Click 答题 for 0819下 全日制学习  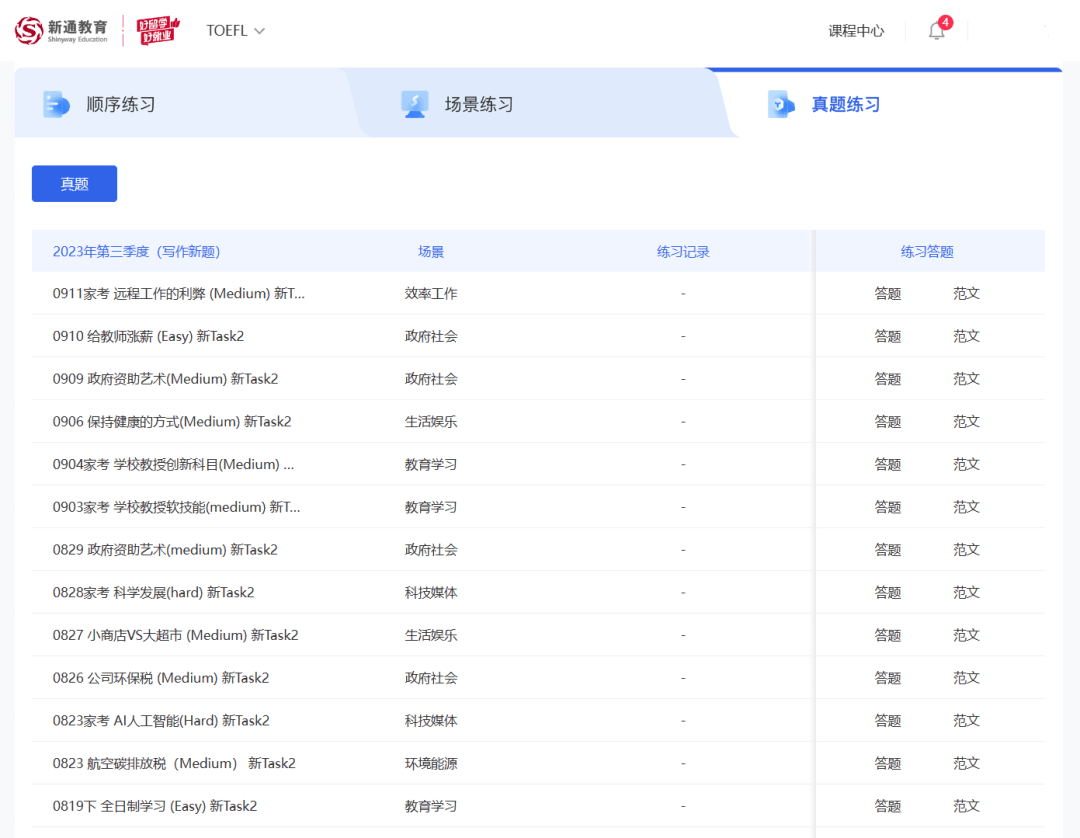pyautogui.click(x=888, y=806)
